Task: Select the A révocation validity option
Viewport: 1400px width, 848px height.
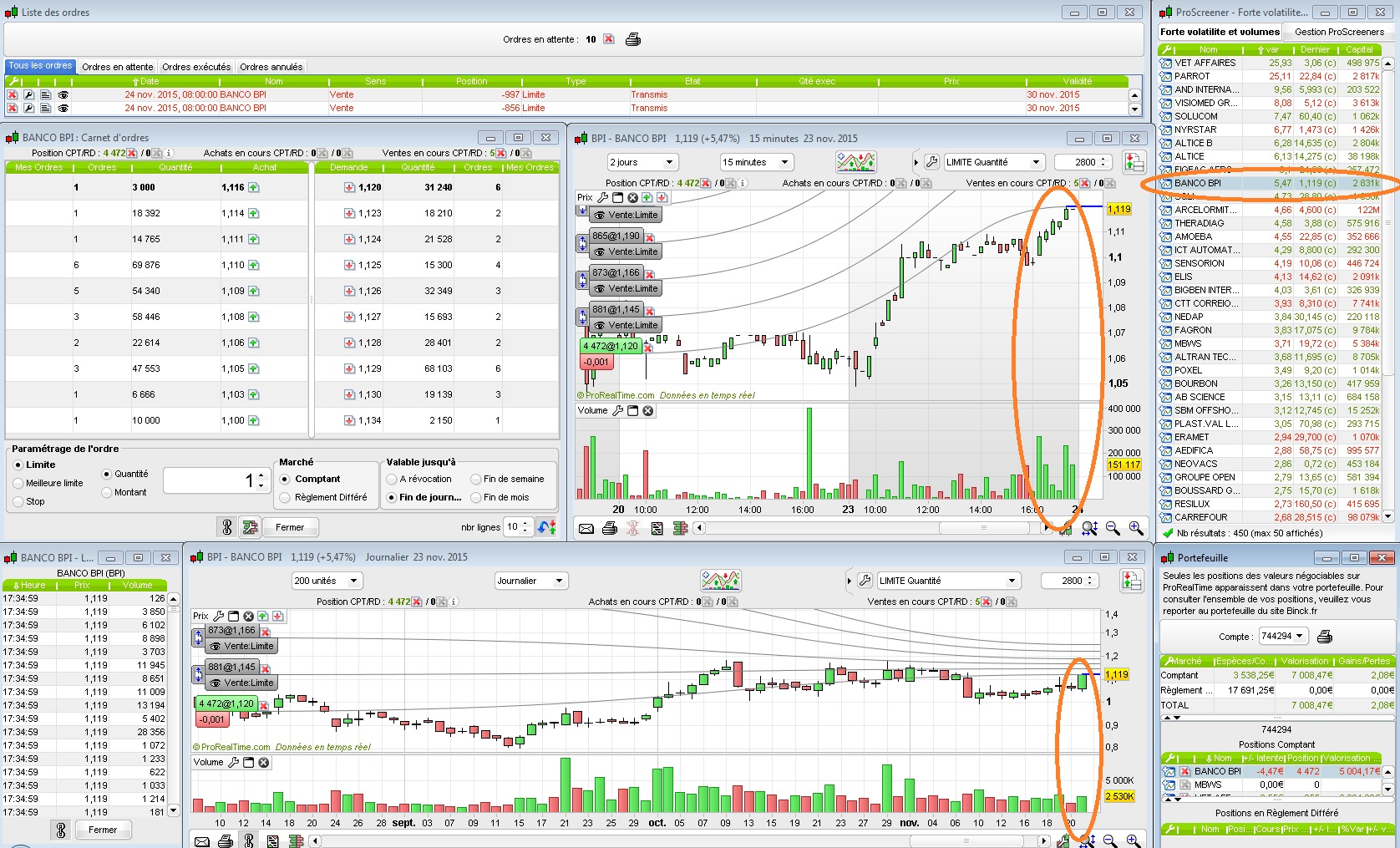Action: coord(391,479)
